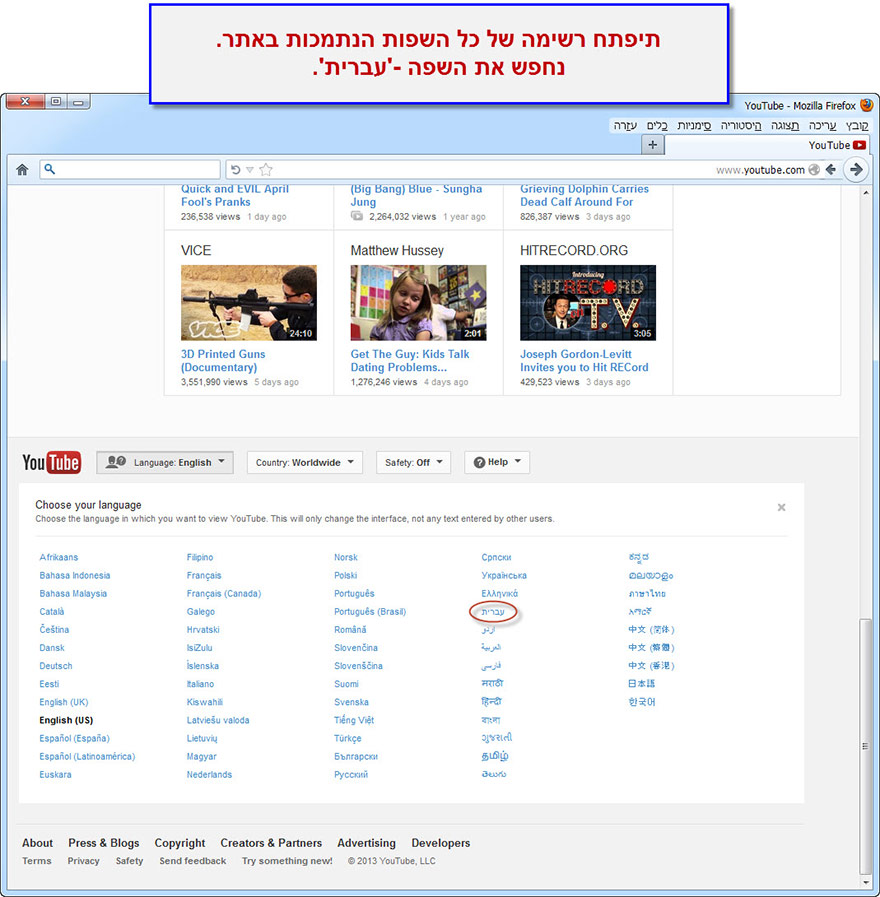880x897 pixels.
Task: Expand the Country: Worldwide dropdown
Action: [x=305, y=462]
